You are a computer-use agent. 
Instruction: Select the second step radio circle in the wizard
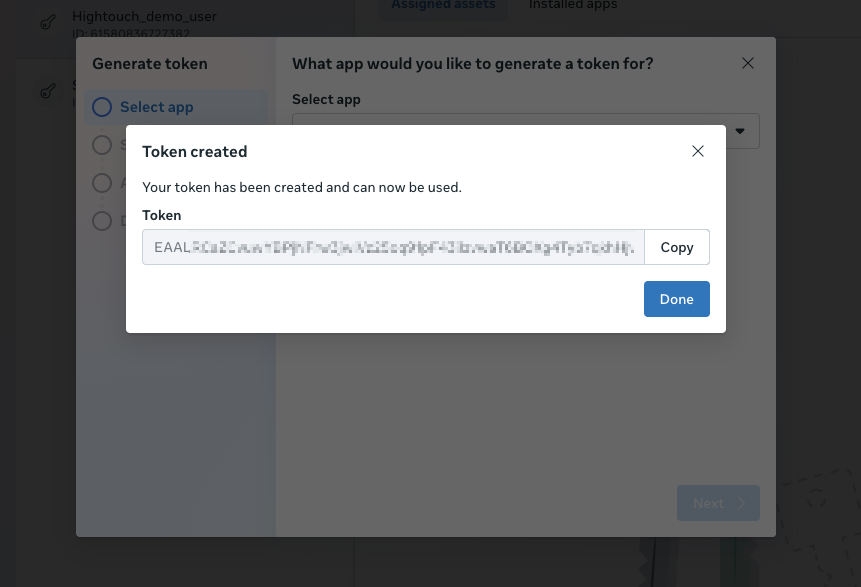click(101, 145)
